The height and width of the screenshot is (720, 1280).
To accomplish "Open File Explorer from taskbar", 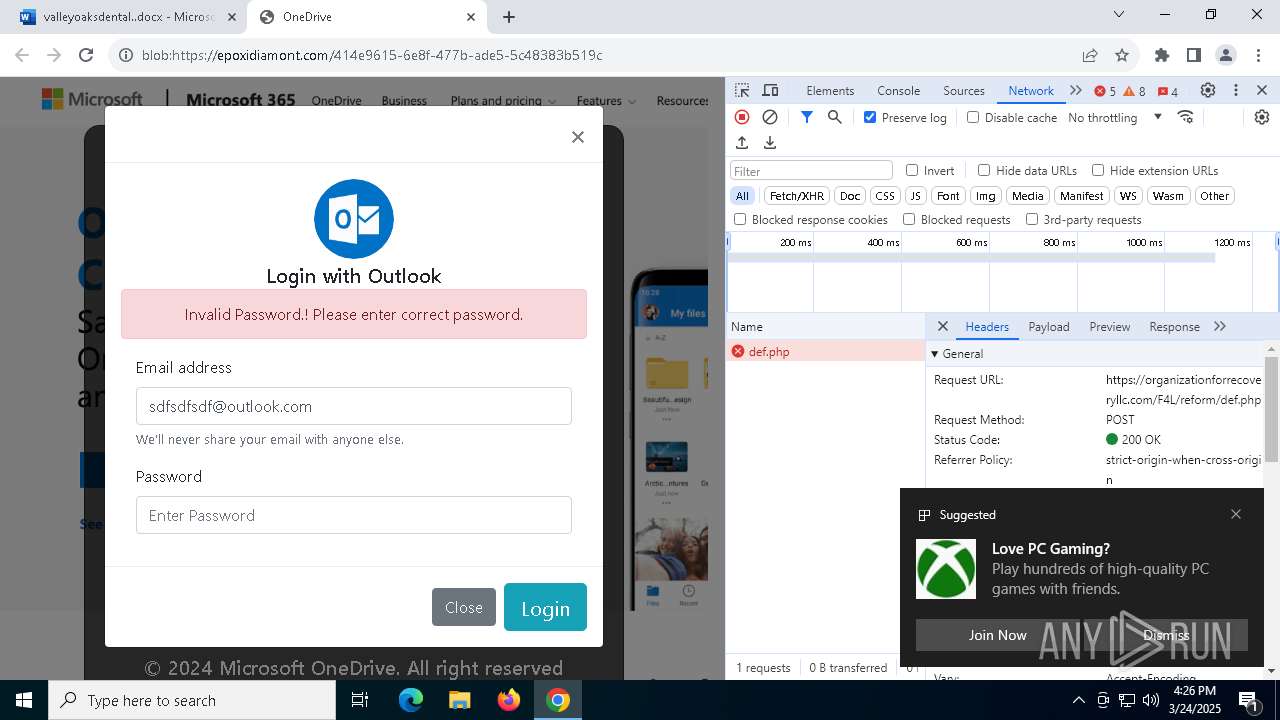I will point(459,700).
